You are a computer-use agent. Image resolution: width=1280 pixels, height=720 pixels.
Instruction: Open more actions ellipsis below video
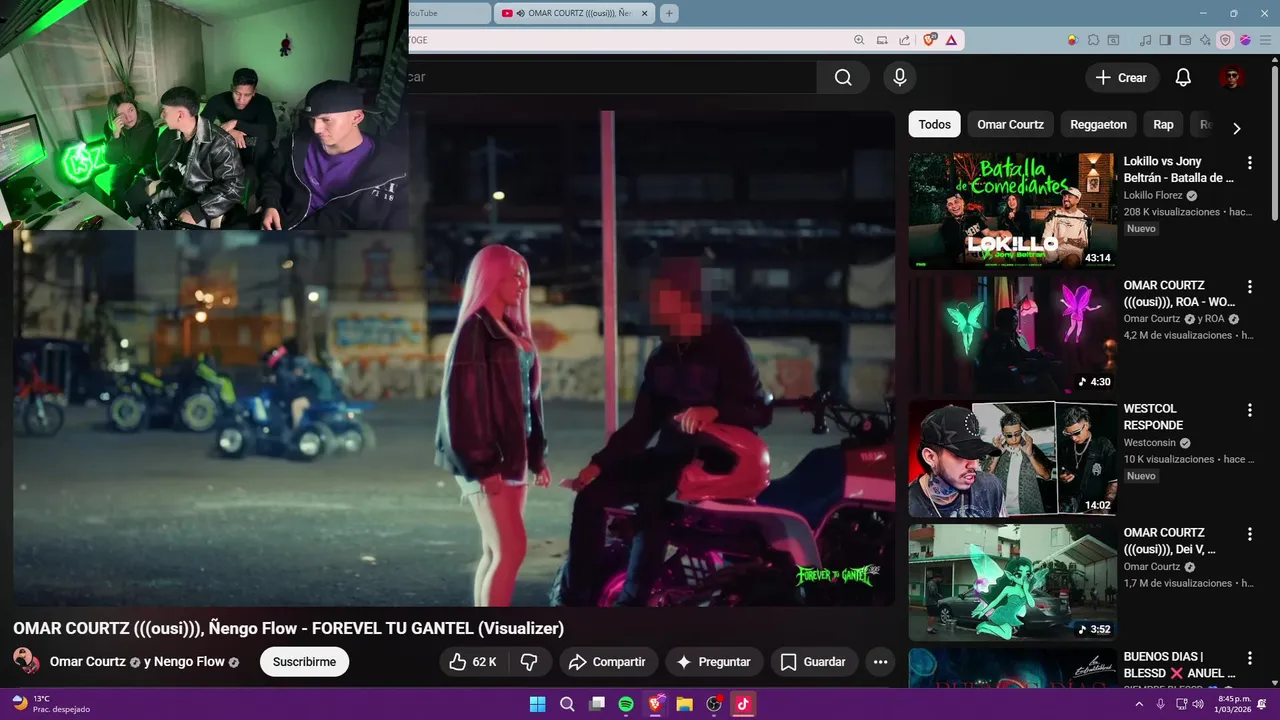click(x=880, y=662)
